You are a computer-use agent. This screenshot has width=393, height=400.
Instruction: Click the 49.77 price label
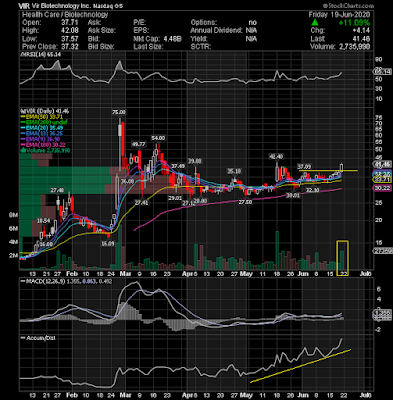[138, 144]
